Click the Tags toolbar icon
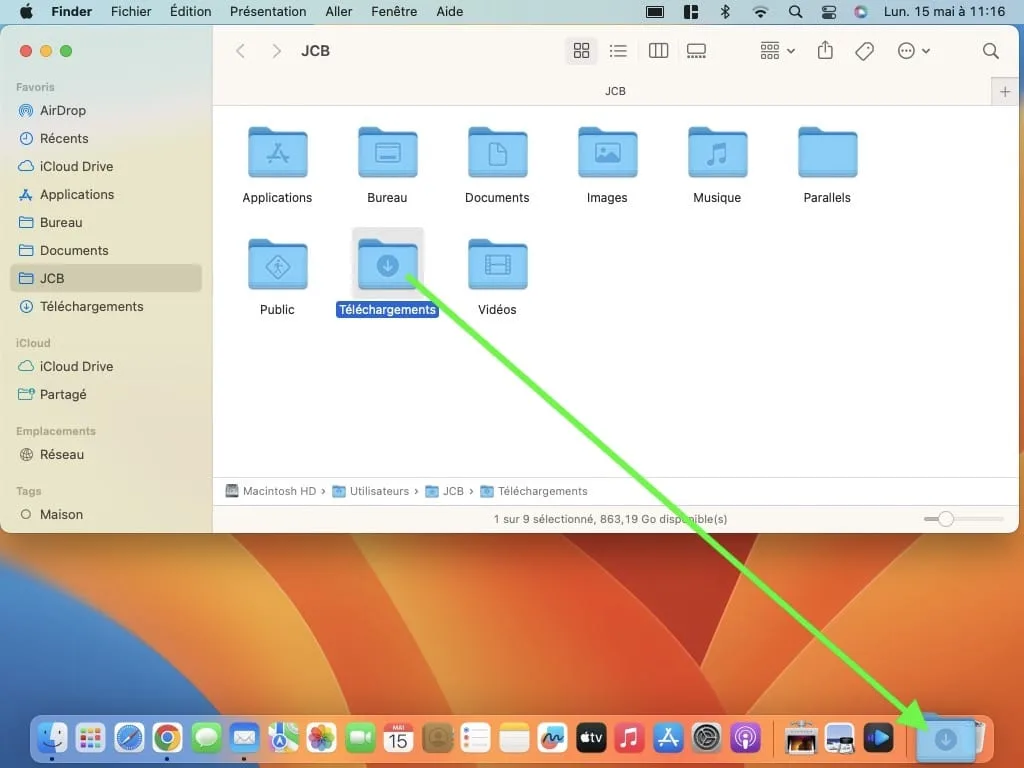Image resolution: width=1024 pixels, height=768 pixels. coord(865,51)
